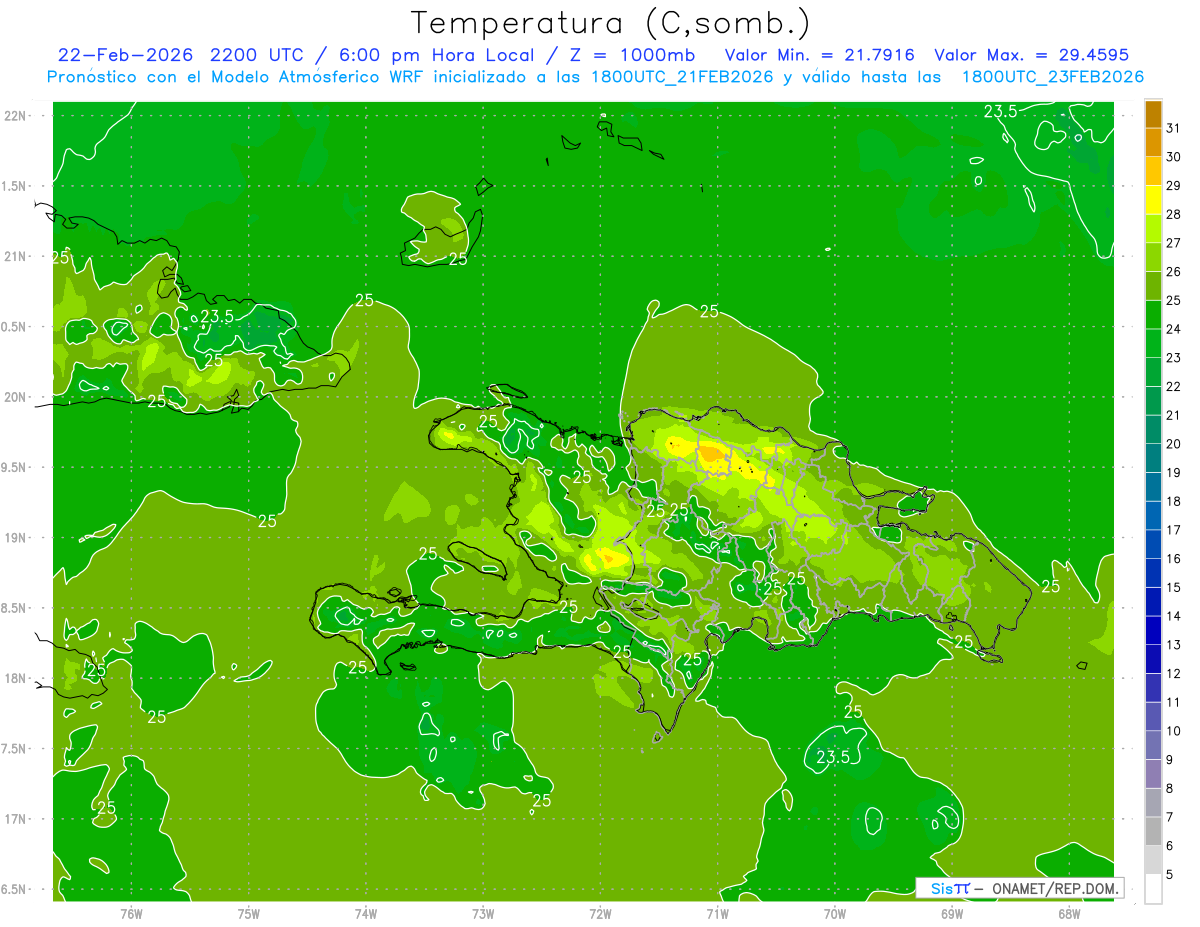
Task: Click the '8.5N' latitude label
Action: [x=15, y=608]
